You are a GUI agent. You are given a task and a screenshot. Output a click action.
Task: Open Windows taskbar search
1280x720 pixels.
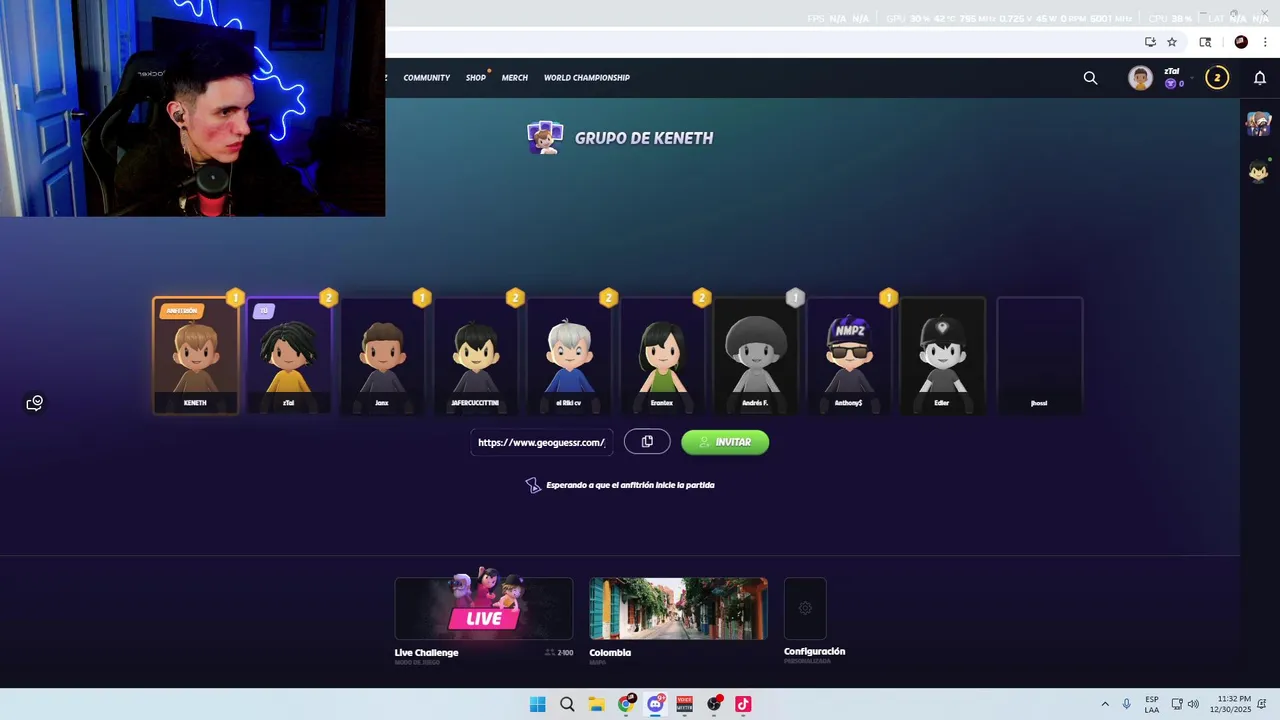(567, 704)
